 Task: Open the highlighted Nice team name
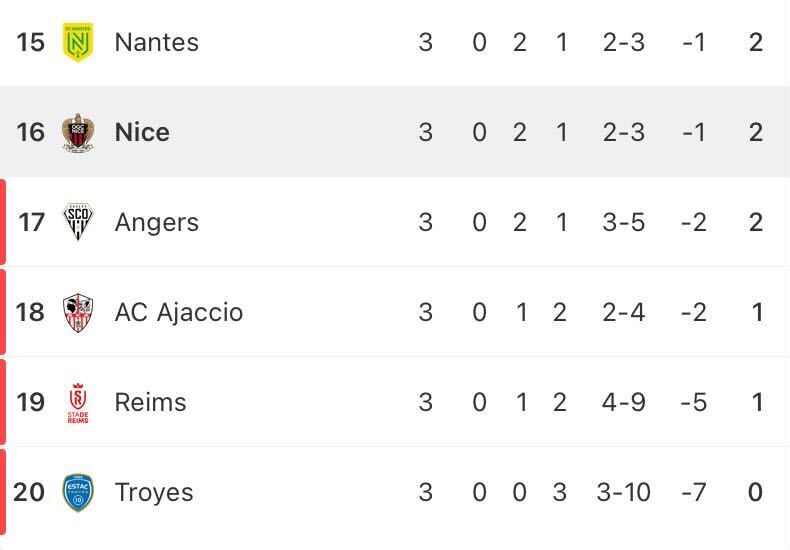coord(142,132)
